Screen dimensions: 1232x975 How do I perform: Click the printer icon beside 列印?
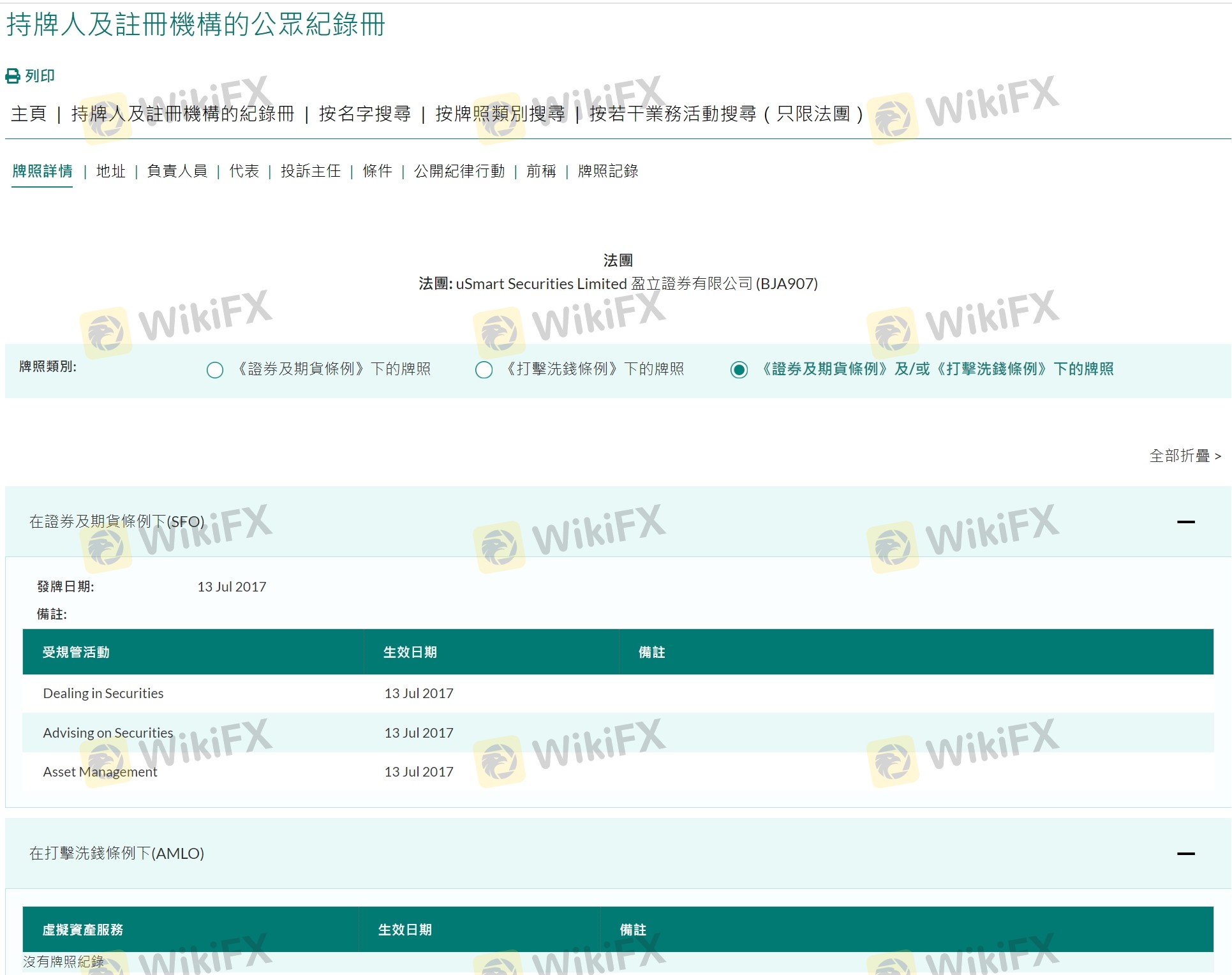(x=13, y=77)
